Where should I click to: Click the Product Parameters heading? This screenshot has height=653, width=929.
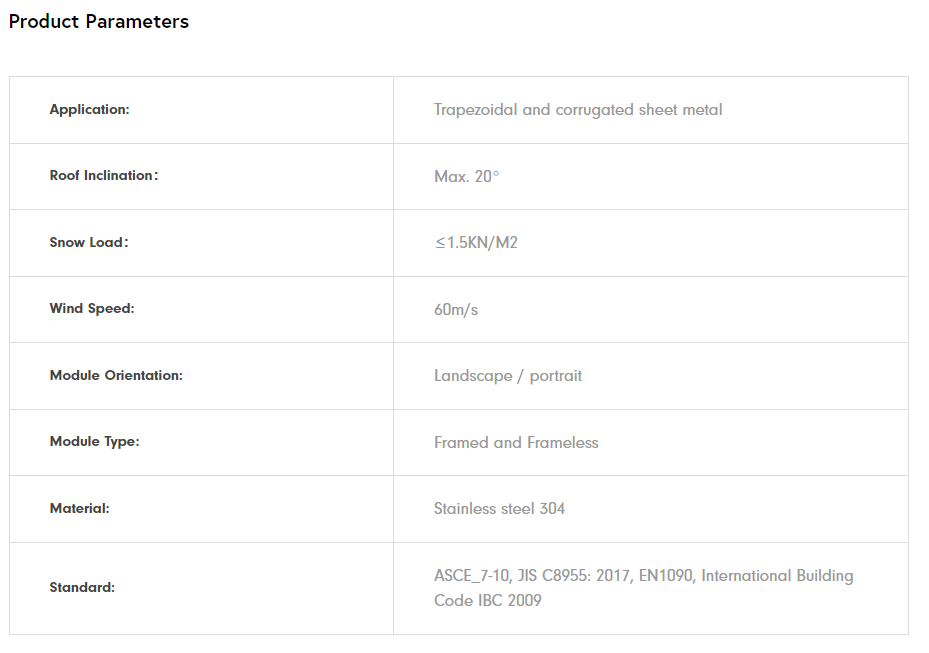point(98,21)
